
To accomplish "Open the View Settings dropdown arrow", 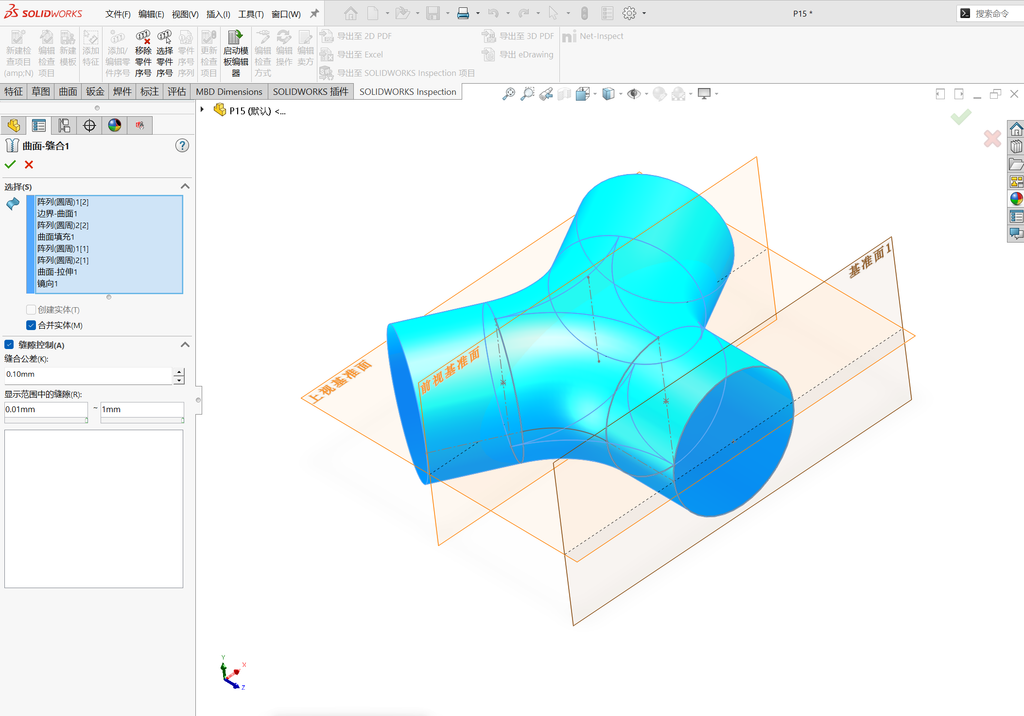I will (716, 94).
